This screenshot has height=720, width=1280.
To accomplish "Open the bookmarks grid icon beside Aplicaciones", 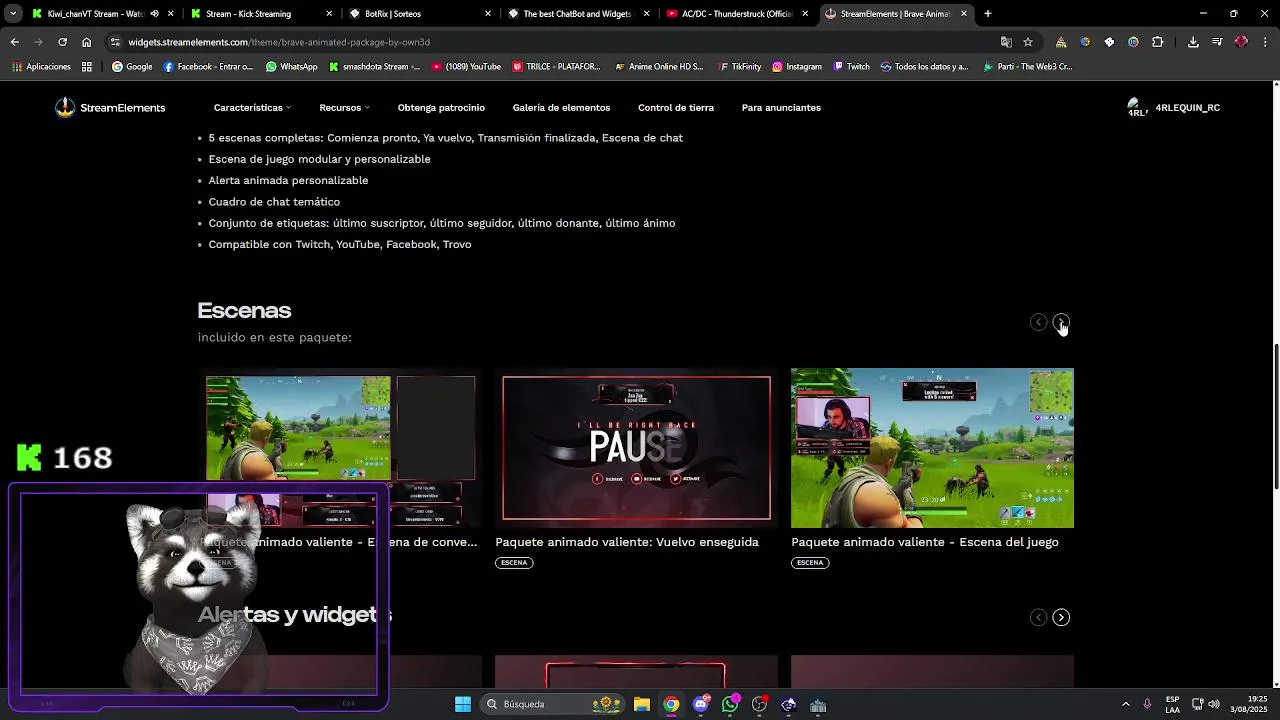I will tap(87, 67).
